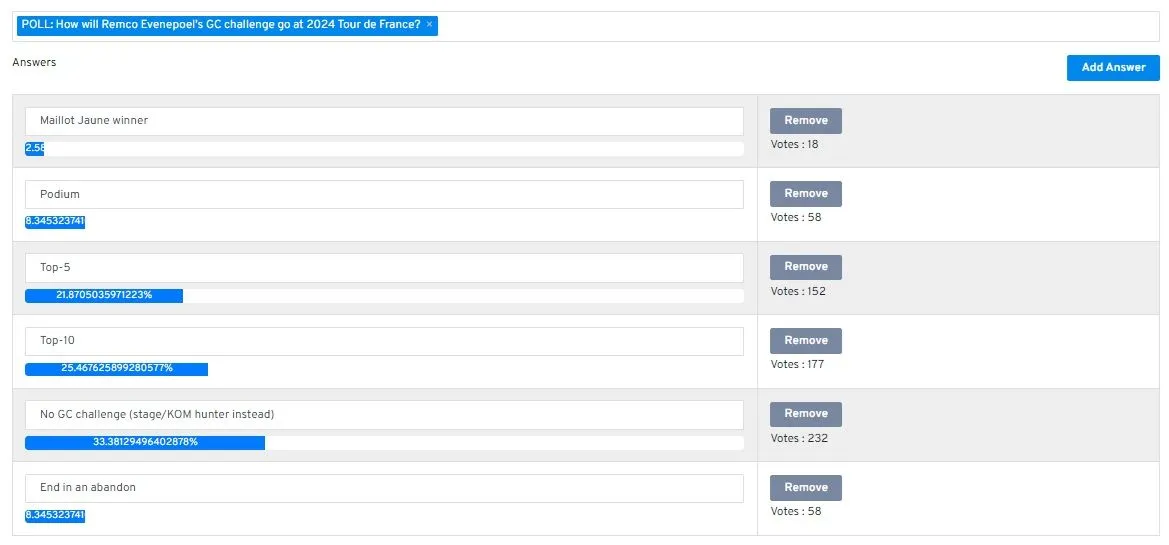Click the Votes : 152 text
1169x545 pixels.
point(798,292)
